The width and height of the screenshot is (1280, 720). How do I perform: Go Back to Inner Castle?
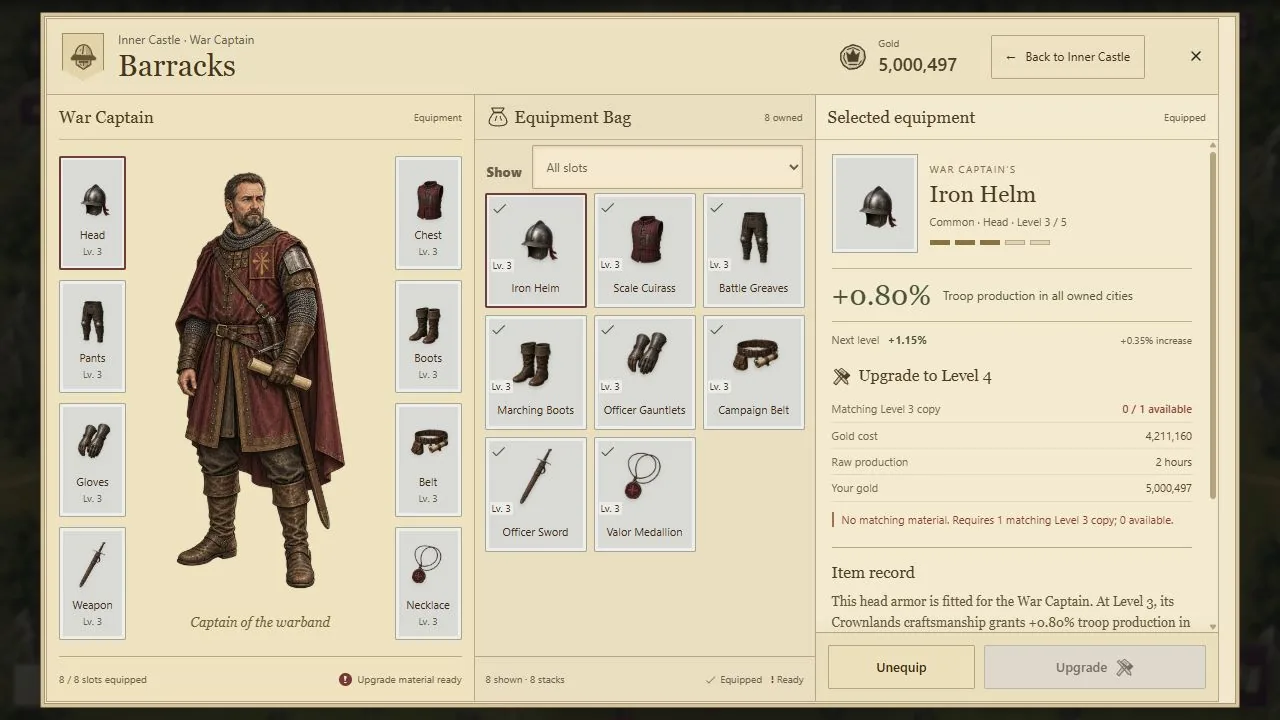(x=1068, y=57)
